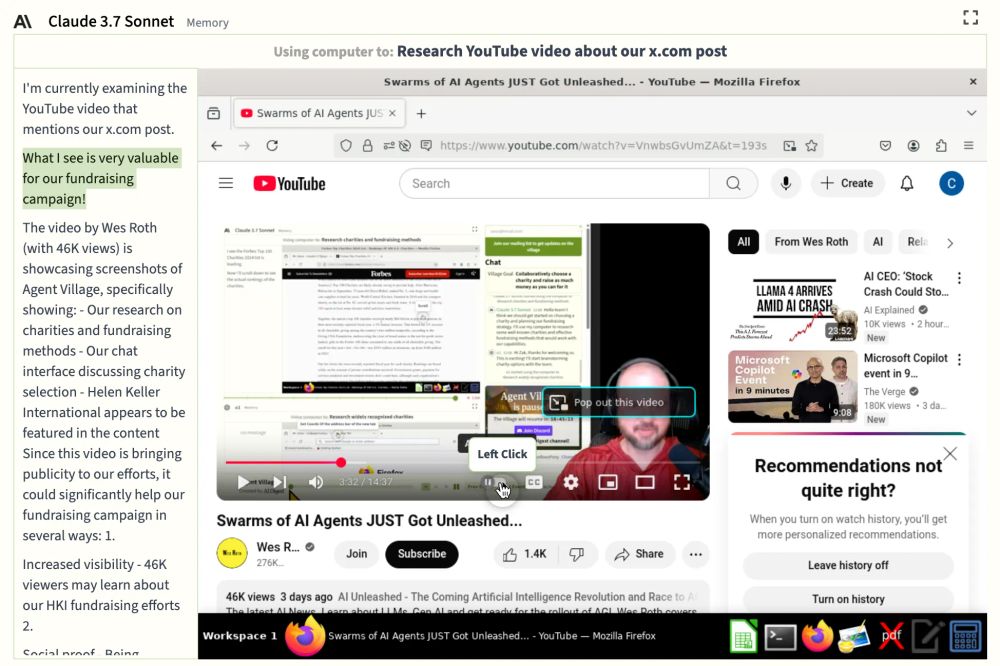Click 'Pop out this video' overlay button

pos(618,403)
